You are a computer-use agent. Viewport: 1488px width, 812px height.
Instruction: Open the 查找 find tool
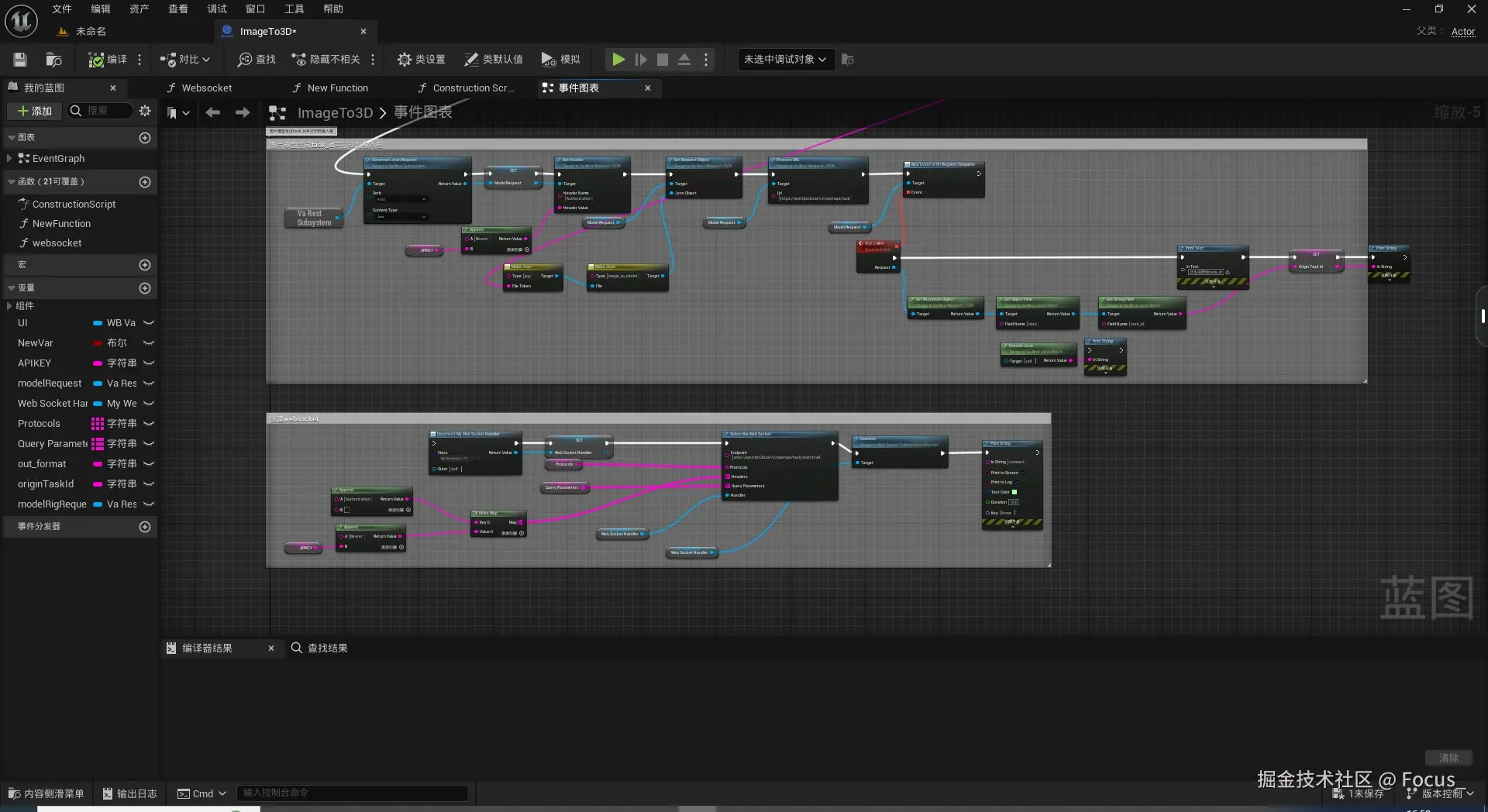tap(257, 60)
